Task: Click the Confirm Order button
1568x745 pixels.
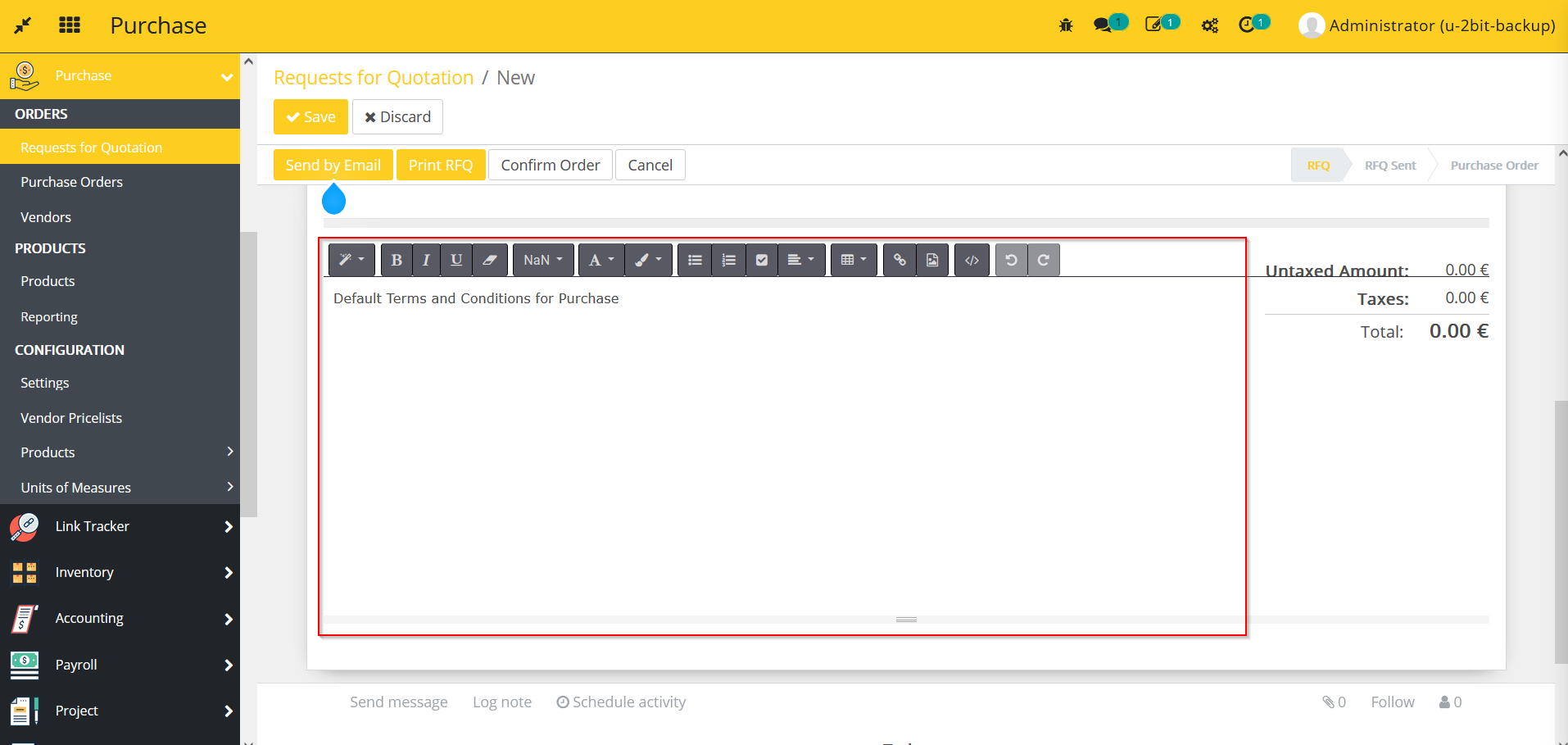Action: tap(550, 165)
